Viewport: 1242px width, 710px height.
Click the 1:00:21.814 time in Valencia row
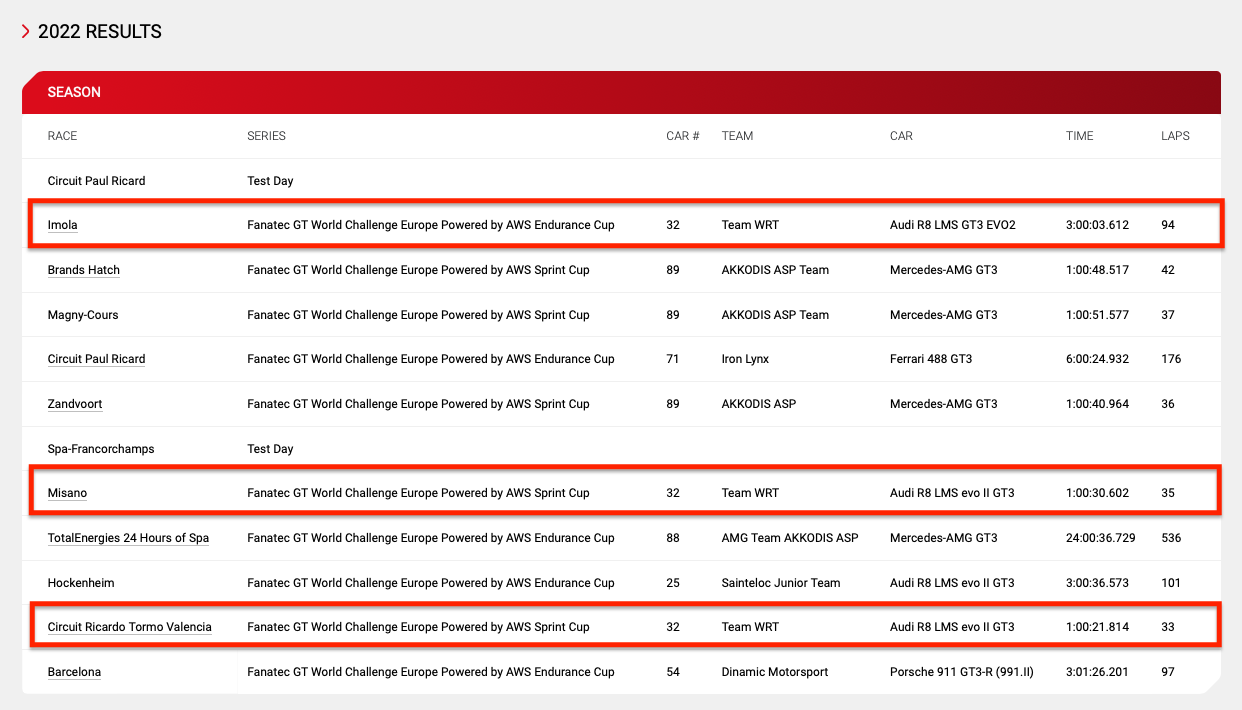point(1097,627)
